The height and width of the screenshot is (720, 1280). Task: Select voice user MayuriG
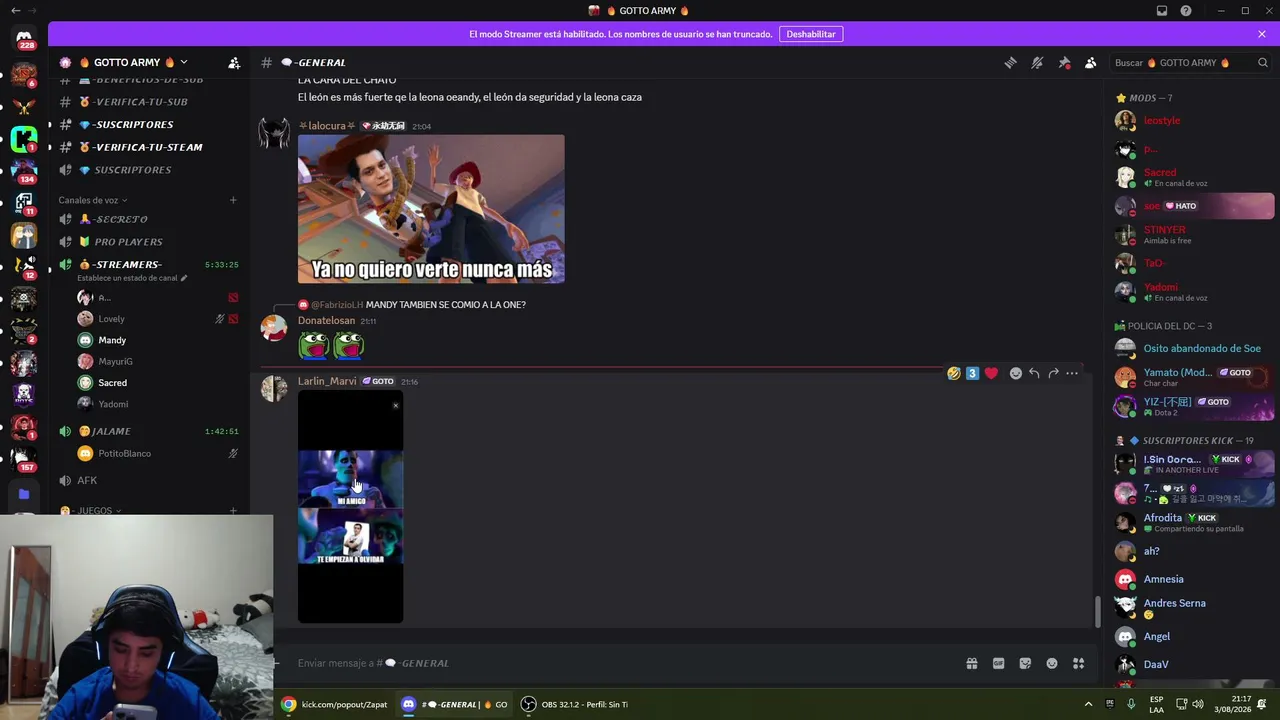click(115, 361)
